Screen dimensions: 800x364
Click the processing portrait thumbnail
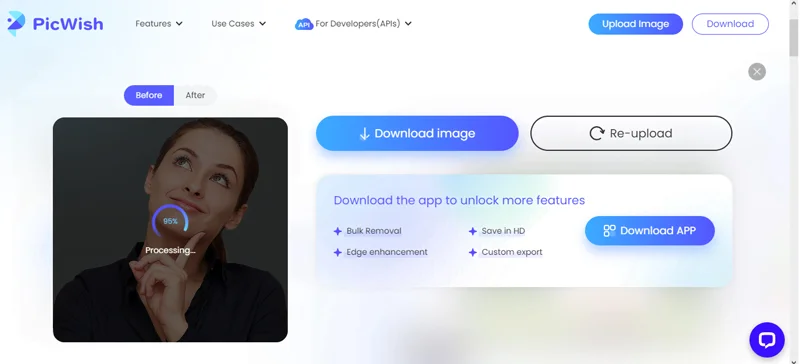(x=170, y=230)
